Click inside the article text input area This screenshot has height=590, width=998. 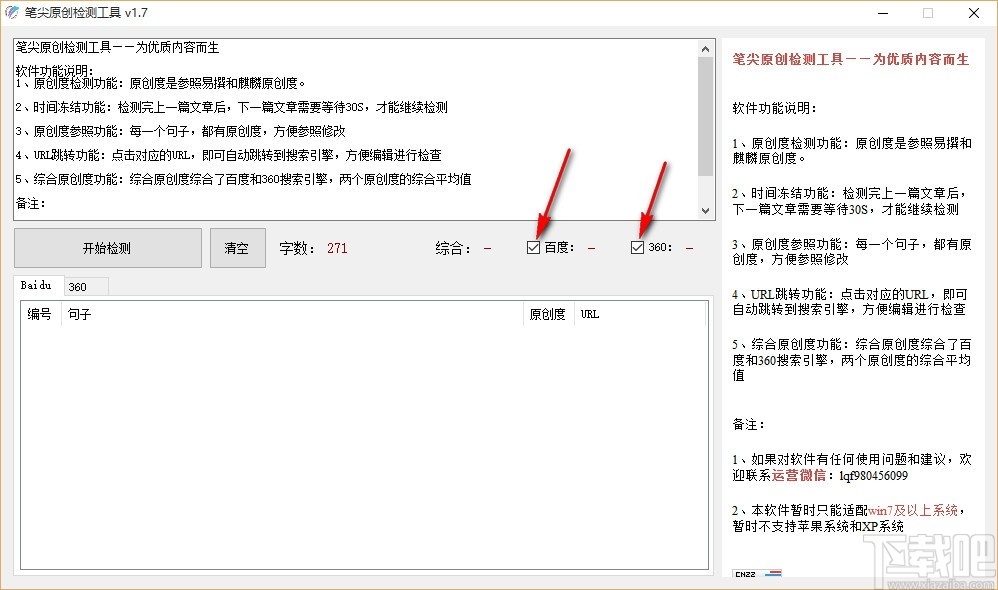(x=355, y=130)
